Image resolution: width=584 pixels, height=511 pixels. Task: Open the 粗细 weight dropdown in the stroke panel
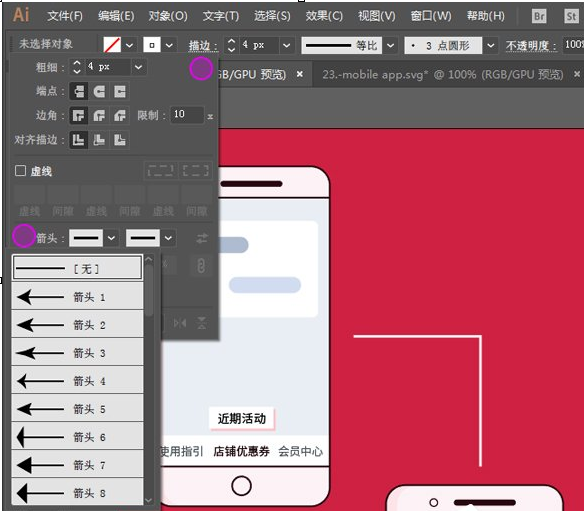tap(139, 67)
